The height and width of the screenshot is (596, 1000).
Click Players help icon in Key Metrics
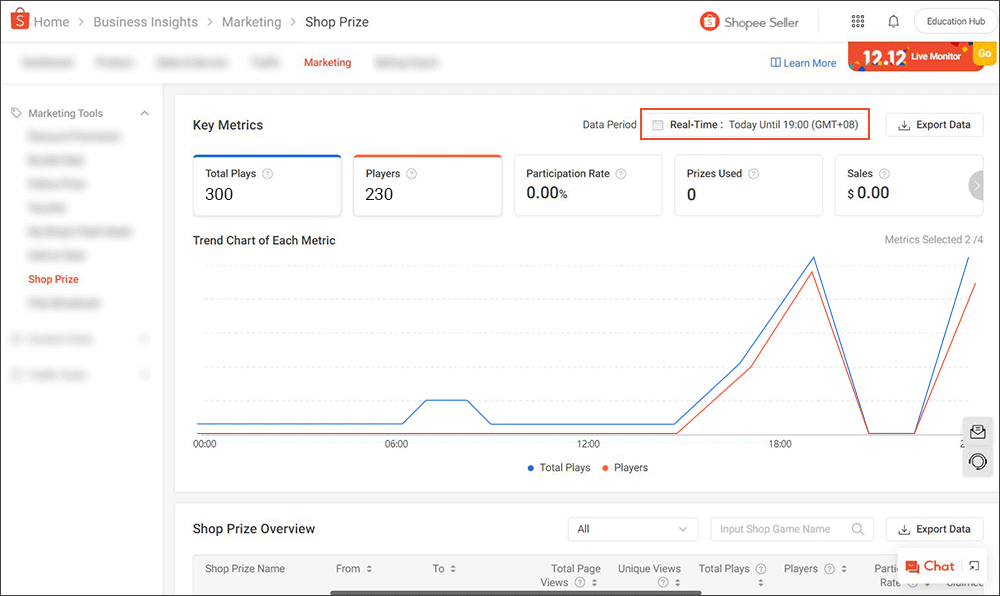(411, 173)
